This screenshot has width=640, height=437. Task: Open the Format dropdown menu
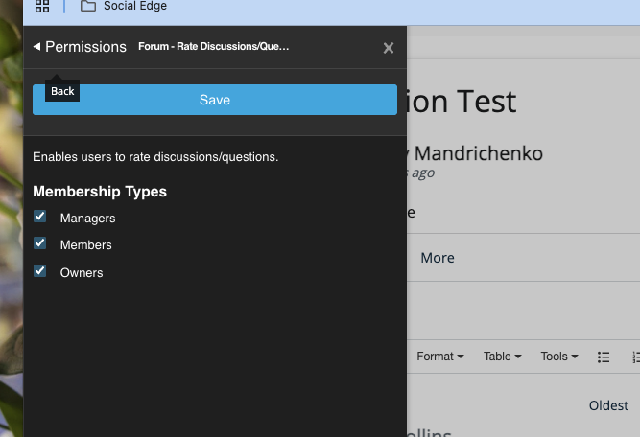pos(439,357)
